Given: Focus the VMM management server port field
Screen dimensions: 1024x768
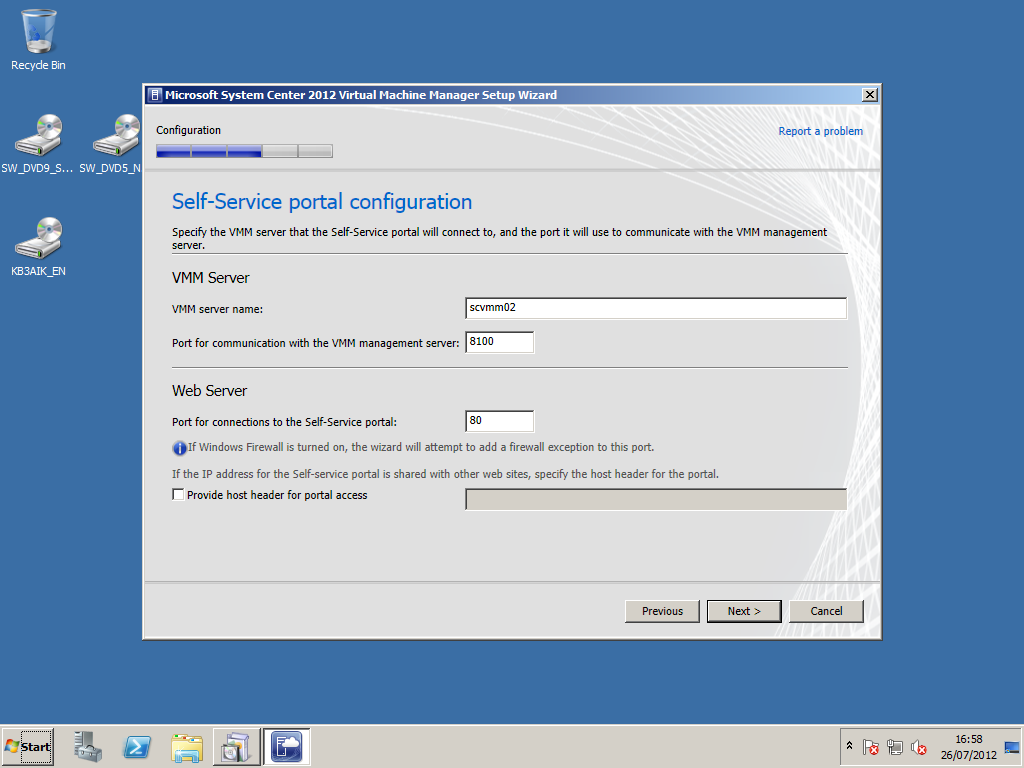Looking at the screenshot, I should point(500,342).
